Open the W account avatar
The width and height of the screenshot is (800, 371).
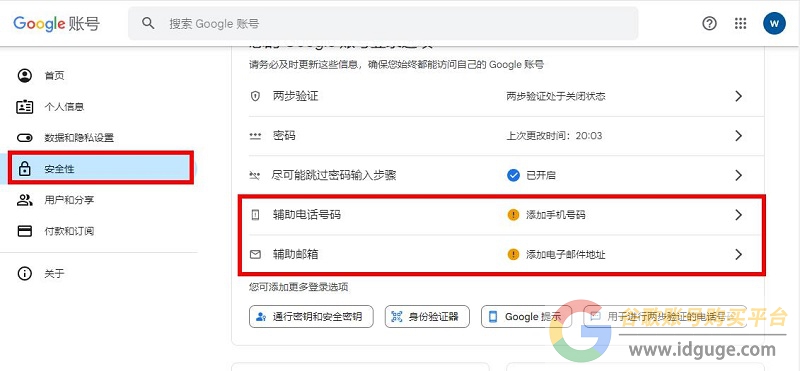[x=774, y=23]
